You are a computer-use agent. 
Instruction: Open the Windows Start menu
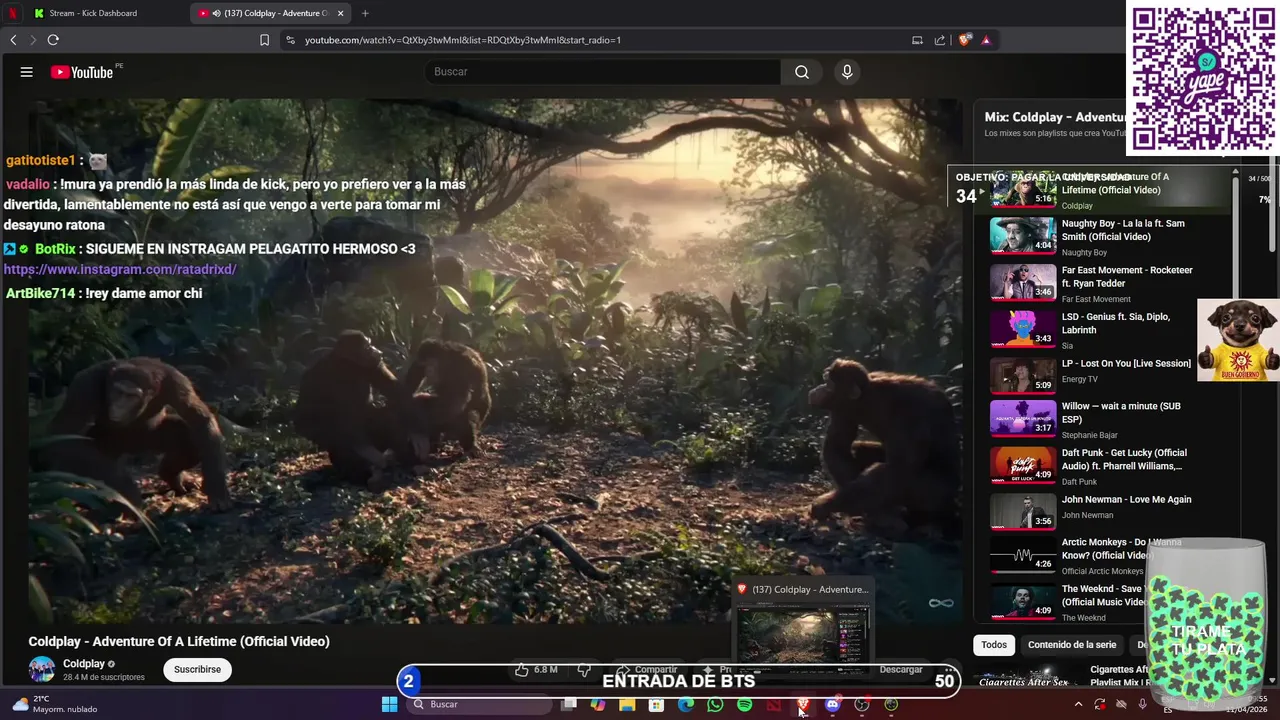coord(389,704)
